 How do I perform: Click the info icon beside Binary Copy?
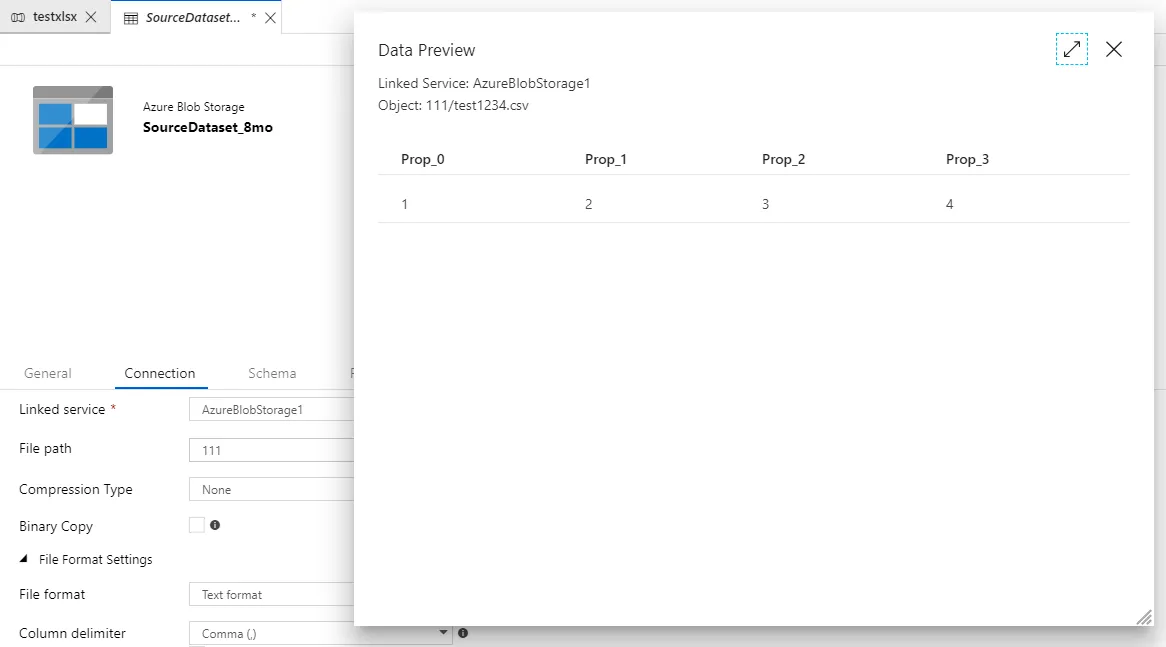[x=215, y=525]
